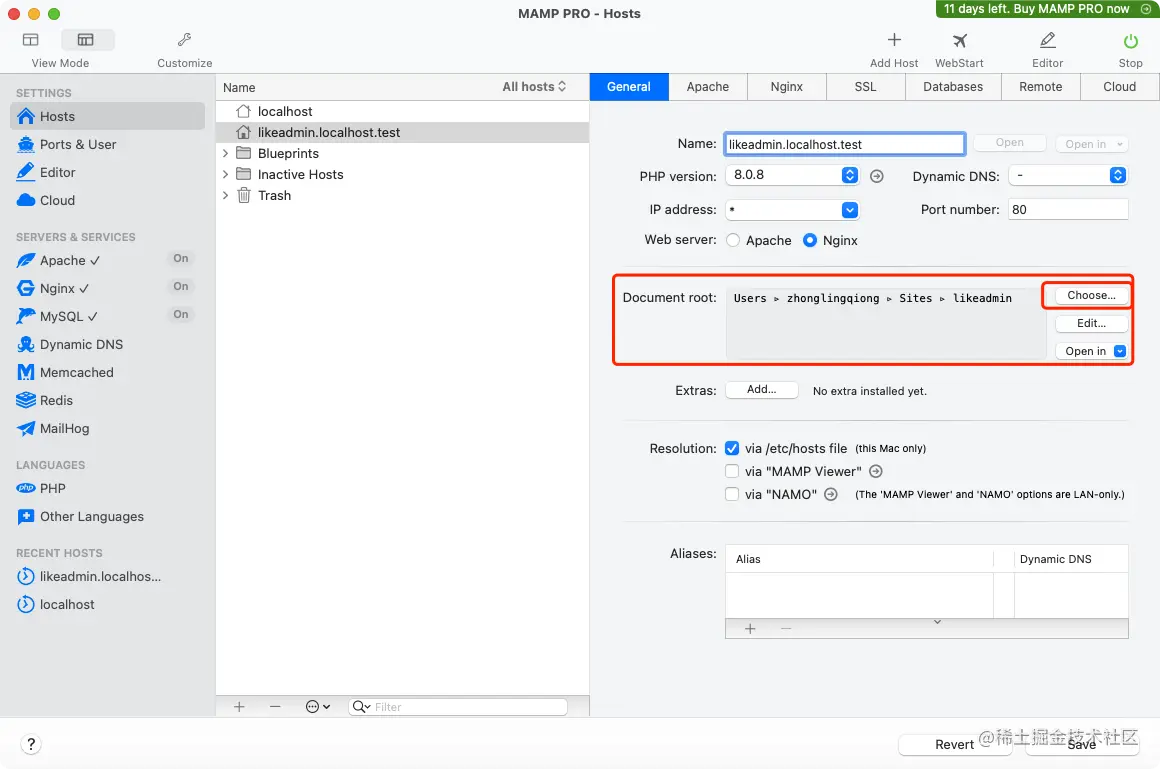Open WebStart airplane icon

tap(960, 40)
